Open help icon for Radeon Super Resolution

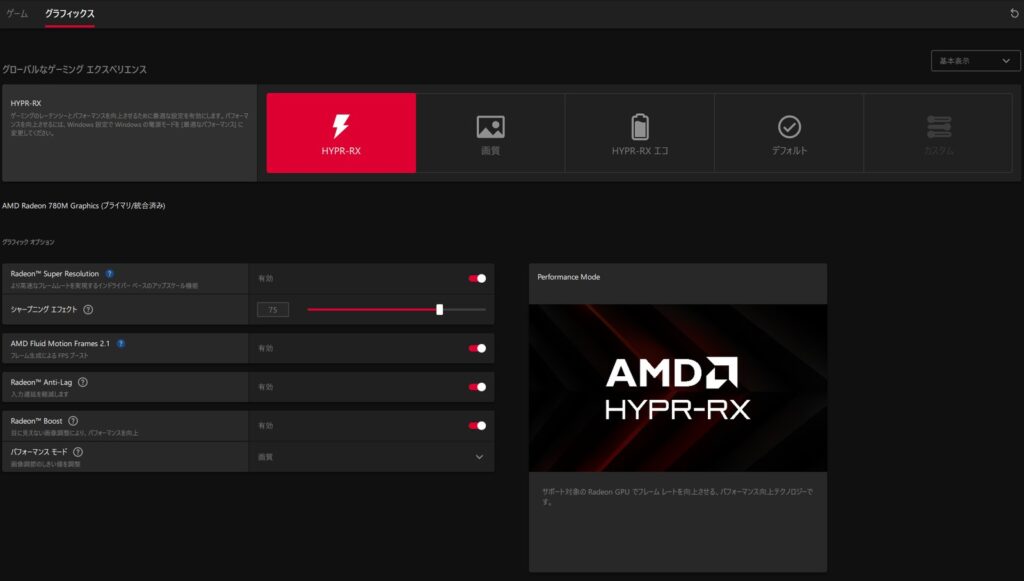[x=110, y=274]
